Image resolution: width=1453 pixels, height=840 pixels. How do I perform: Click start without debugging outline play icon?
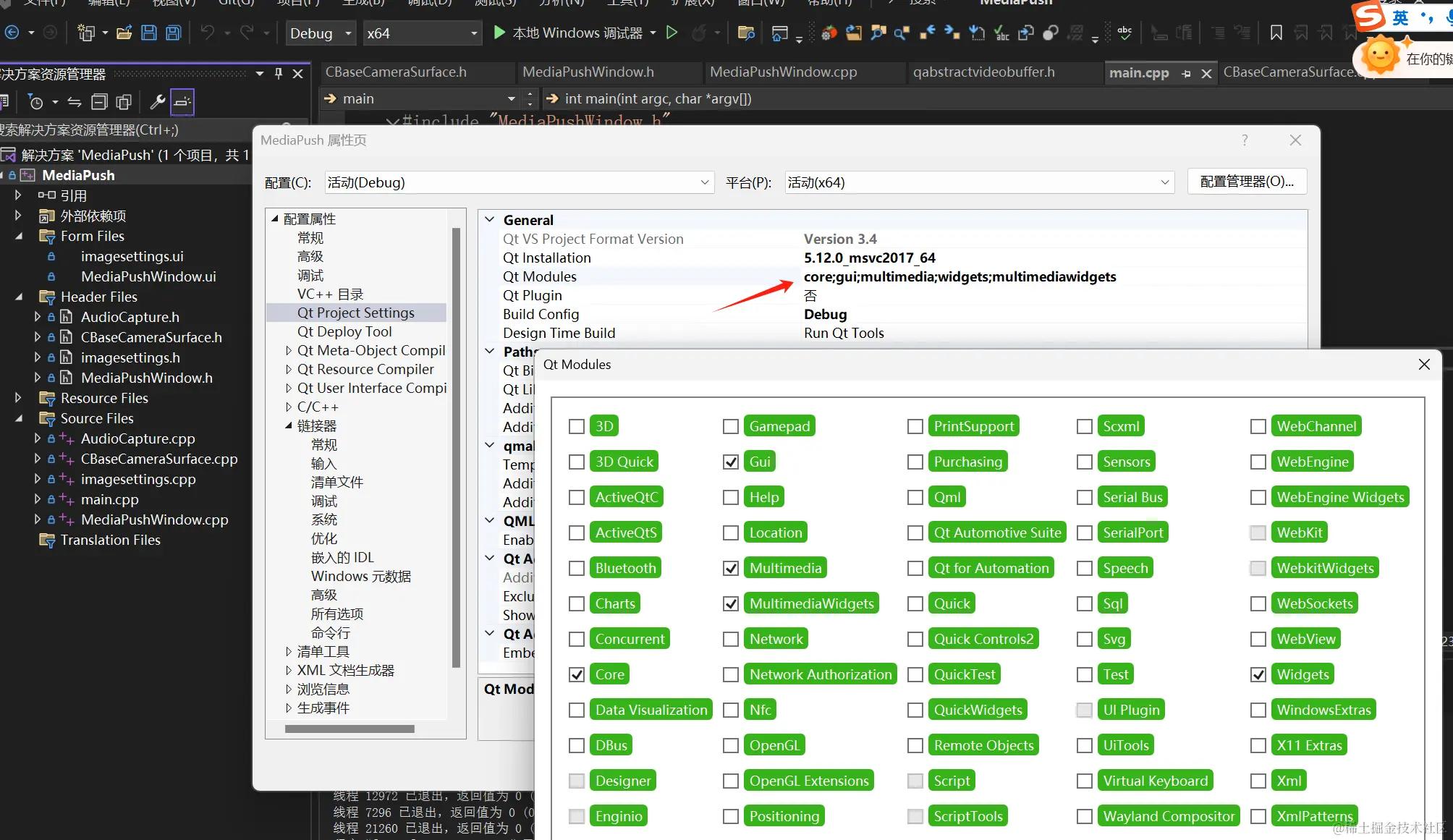pos(672,33)
